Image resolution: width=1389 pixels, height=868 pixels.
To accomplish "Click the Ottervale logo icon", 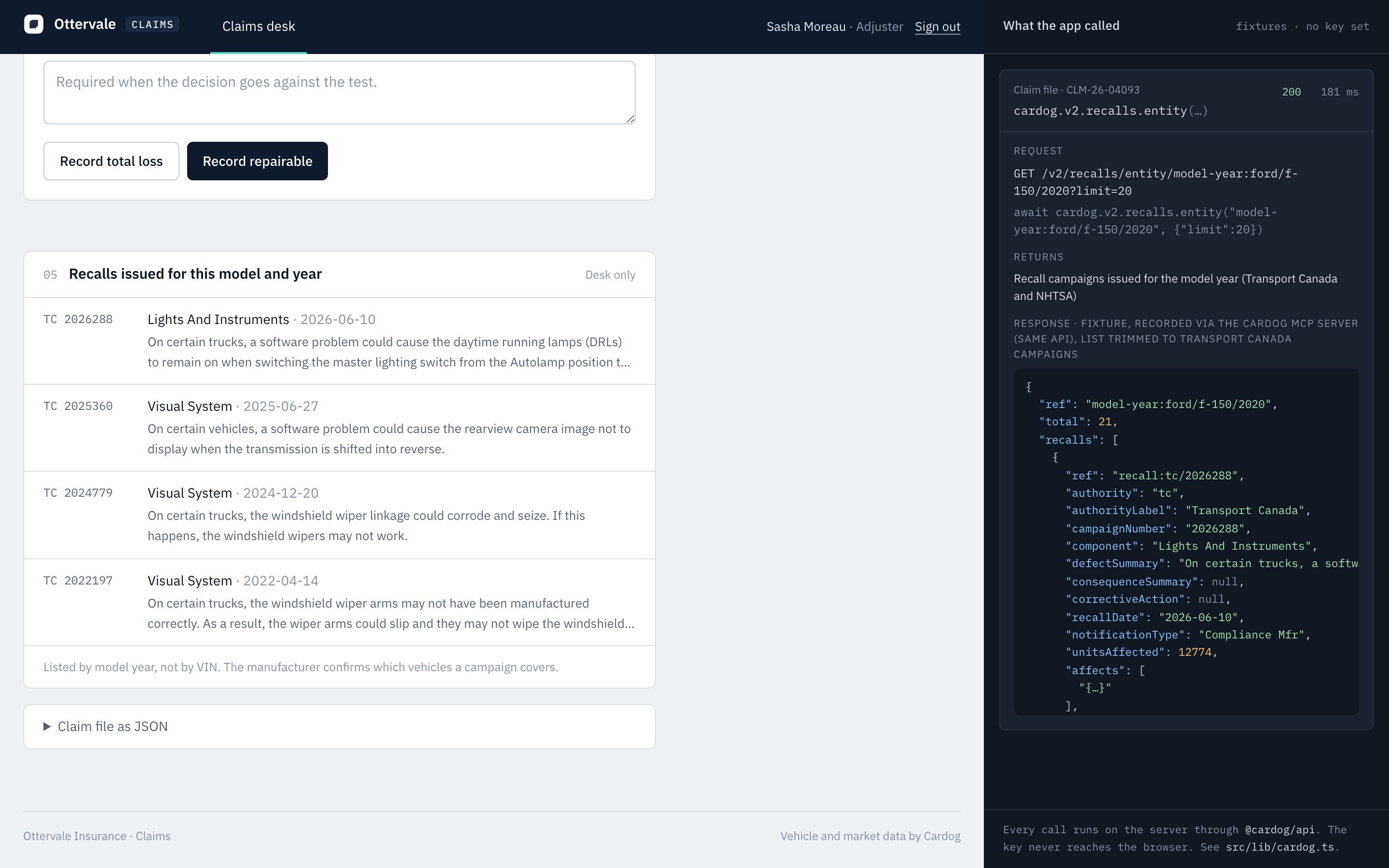I will coord(33,25).
